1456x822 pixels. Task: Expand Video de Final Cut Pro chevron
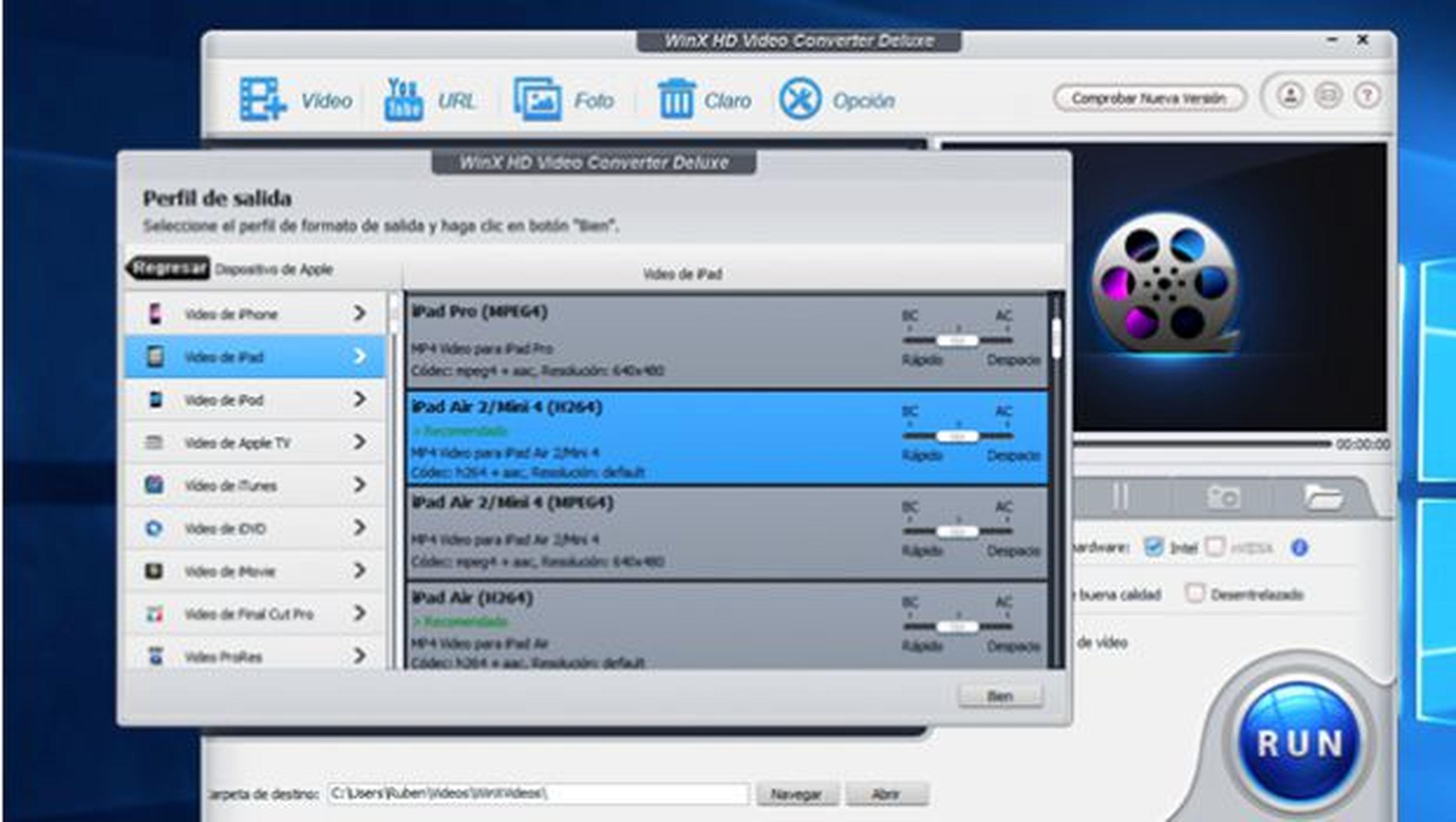359,613
